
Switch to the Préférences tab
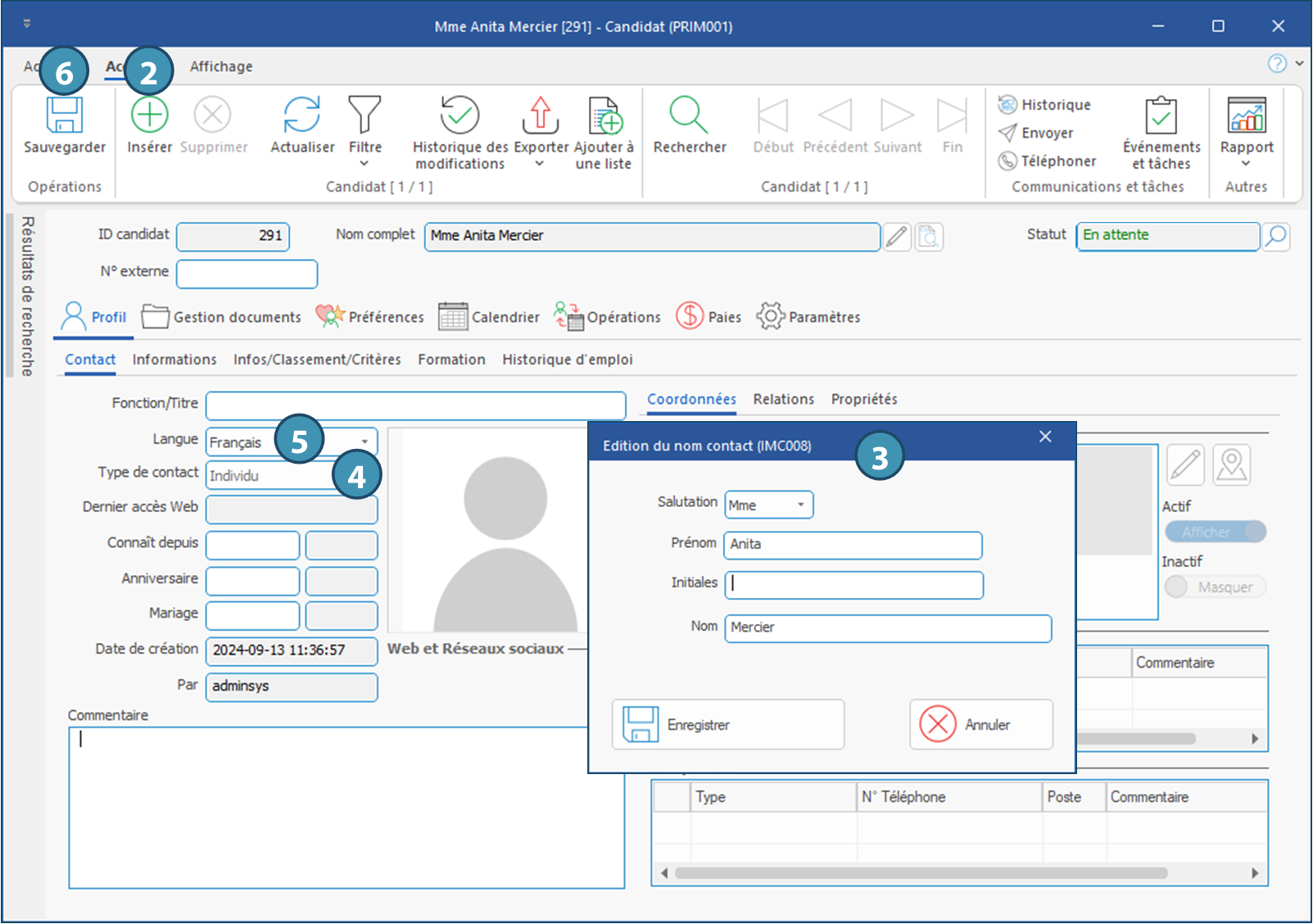click(x=370, y=317)
